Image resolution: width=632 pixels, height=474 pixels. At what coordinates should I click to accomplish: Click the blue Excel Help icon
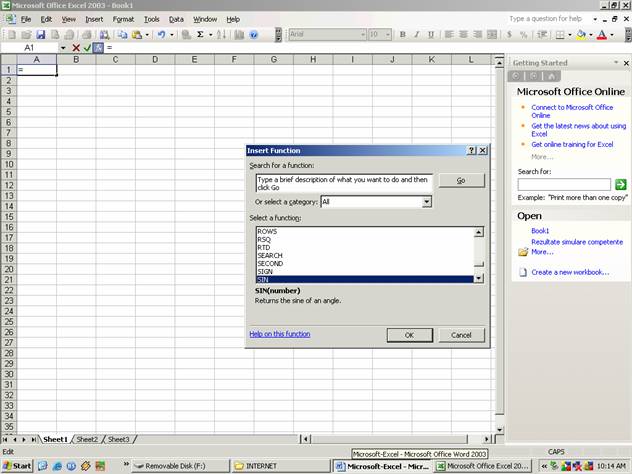pyautogui.click(x=254, y=35)
